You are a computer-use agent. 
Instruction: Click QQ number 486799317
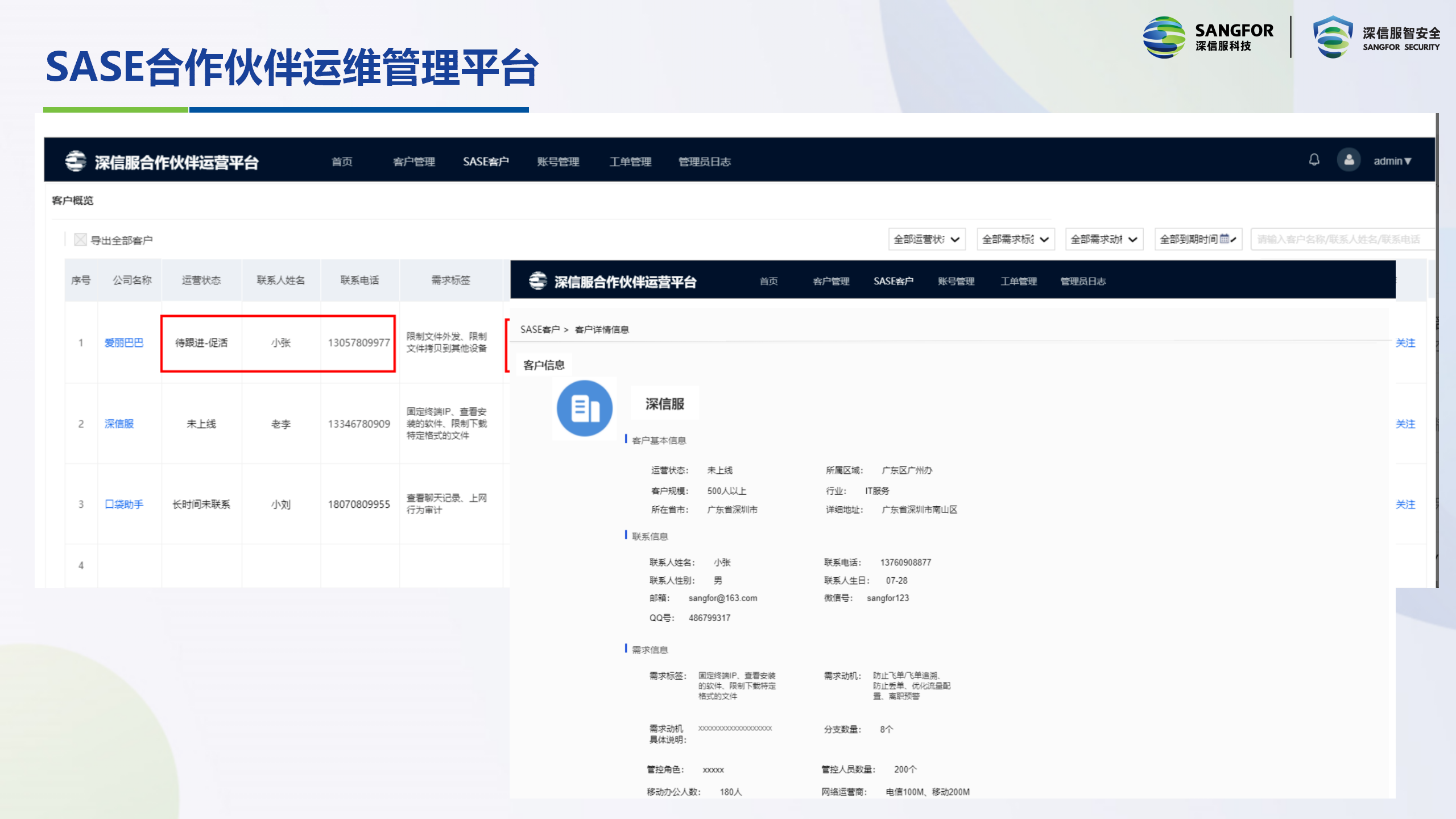pos(709,618)
